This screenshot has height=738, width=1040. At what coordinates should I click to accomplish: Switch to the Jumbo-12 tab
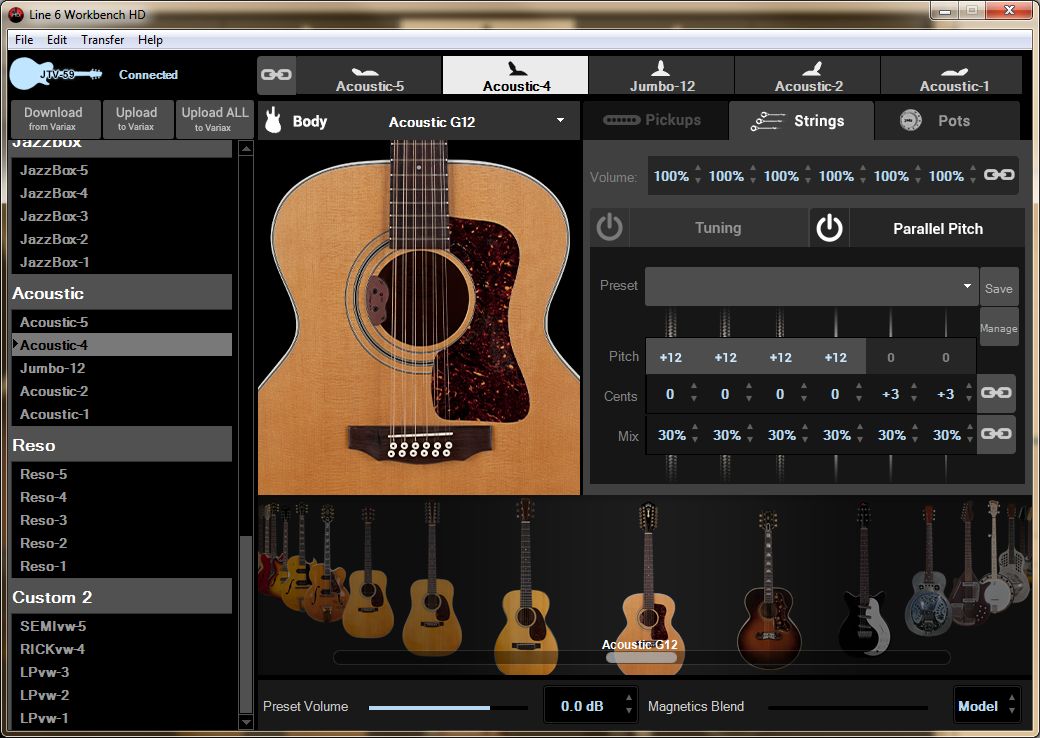click(661, 75)
